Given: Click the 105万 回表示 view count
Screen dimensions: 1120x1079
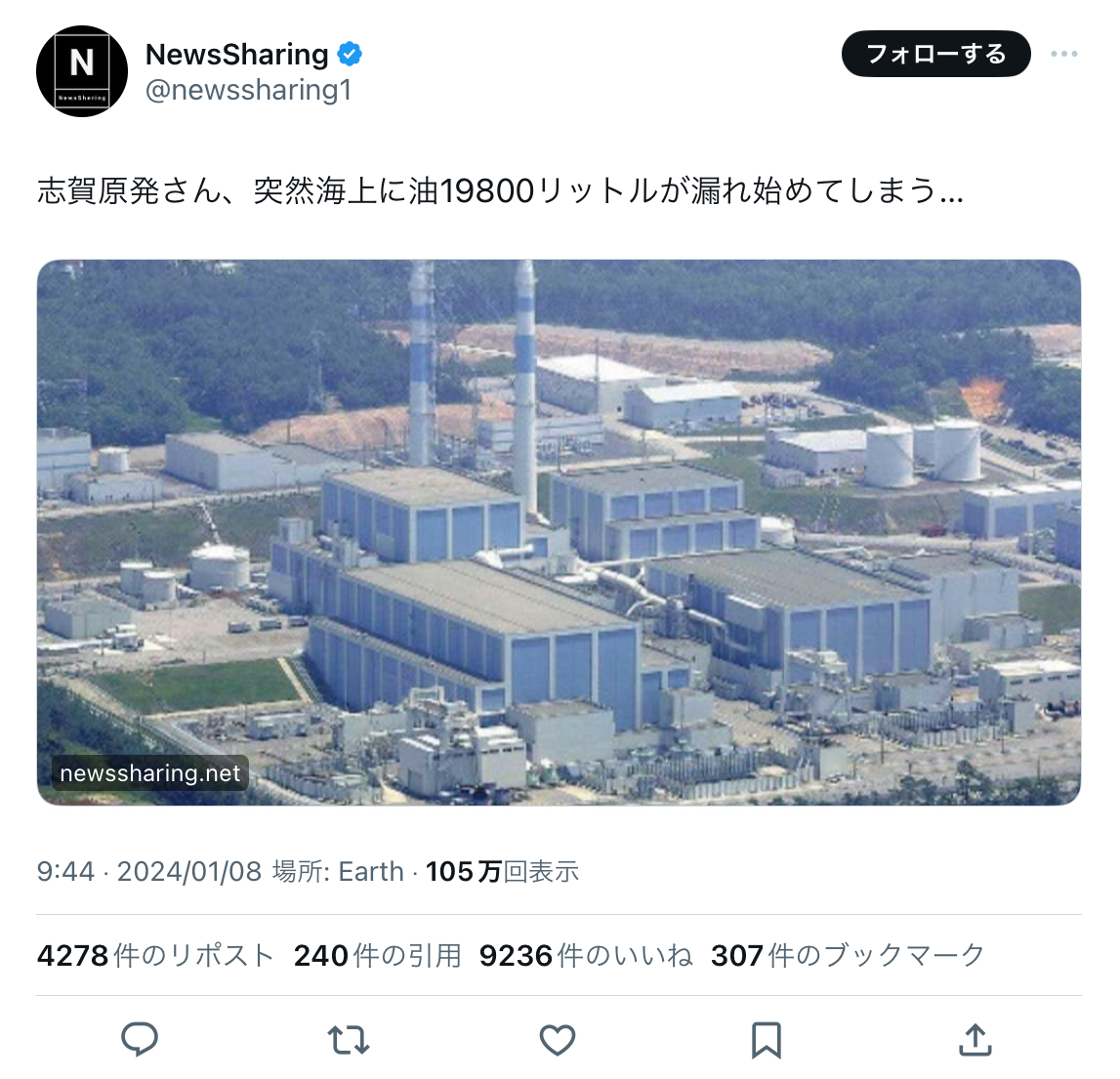Looking at the screenshot, I should point(502,872).
